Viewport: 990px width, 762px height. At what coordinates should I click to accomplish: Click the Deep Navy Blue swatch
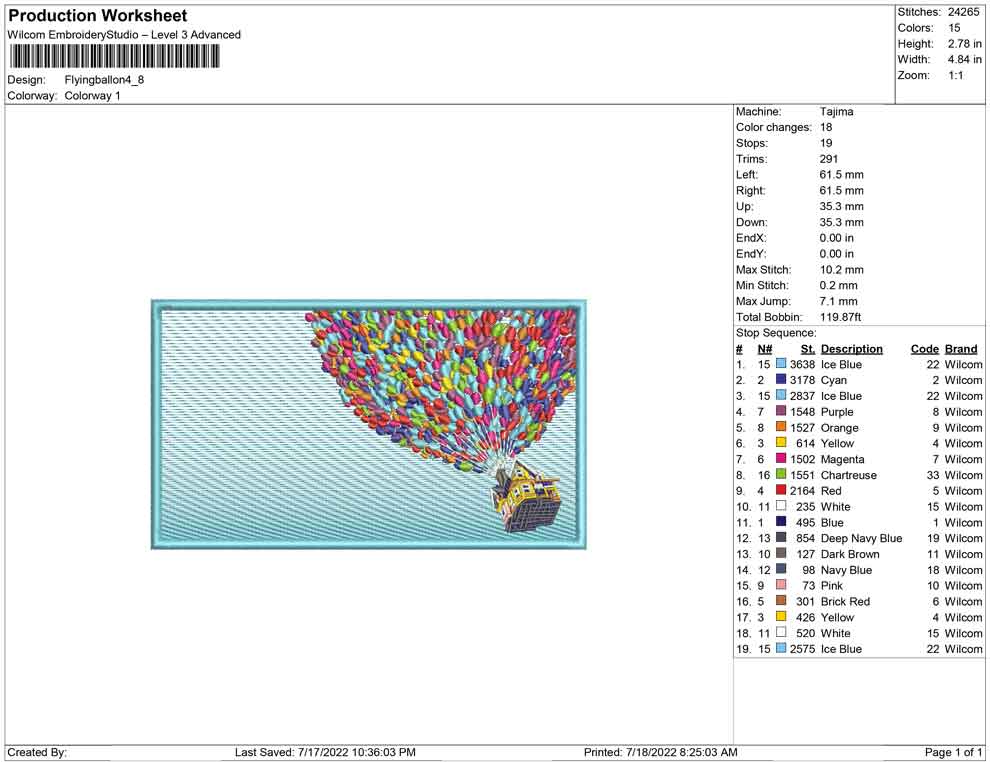coord(781,537)
